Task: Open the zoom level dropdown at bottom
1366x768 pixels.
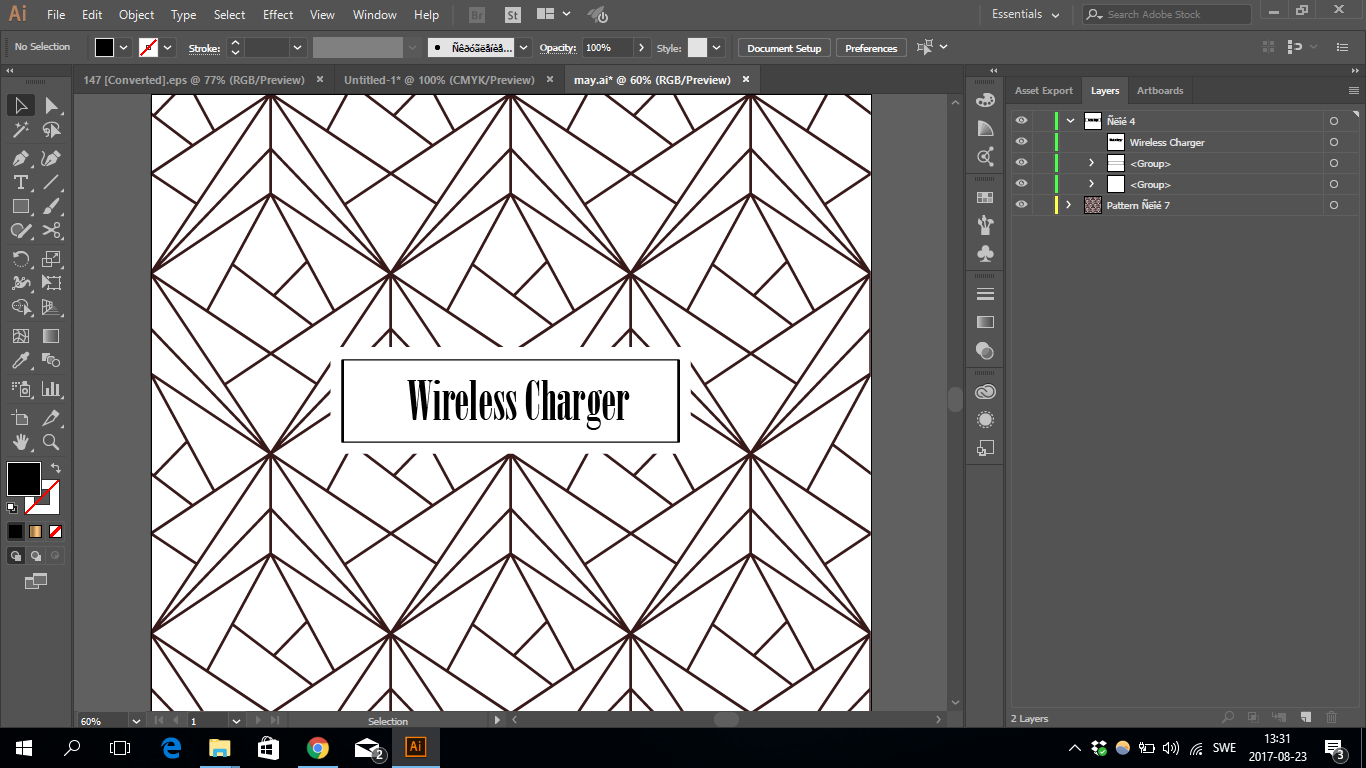Action: tap(135, 720)
